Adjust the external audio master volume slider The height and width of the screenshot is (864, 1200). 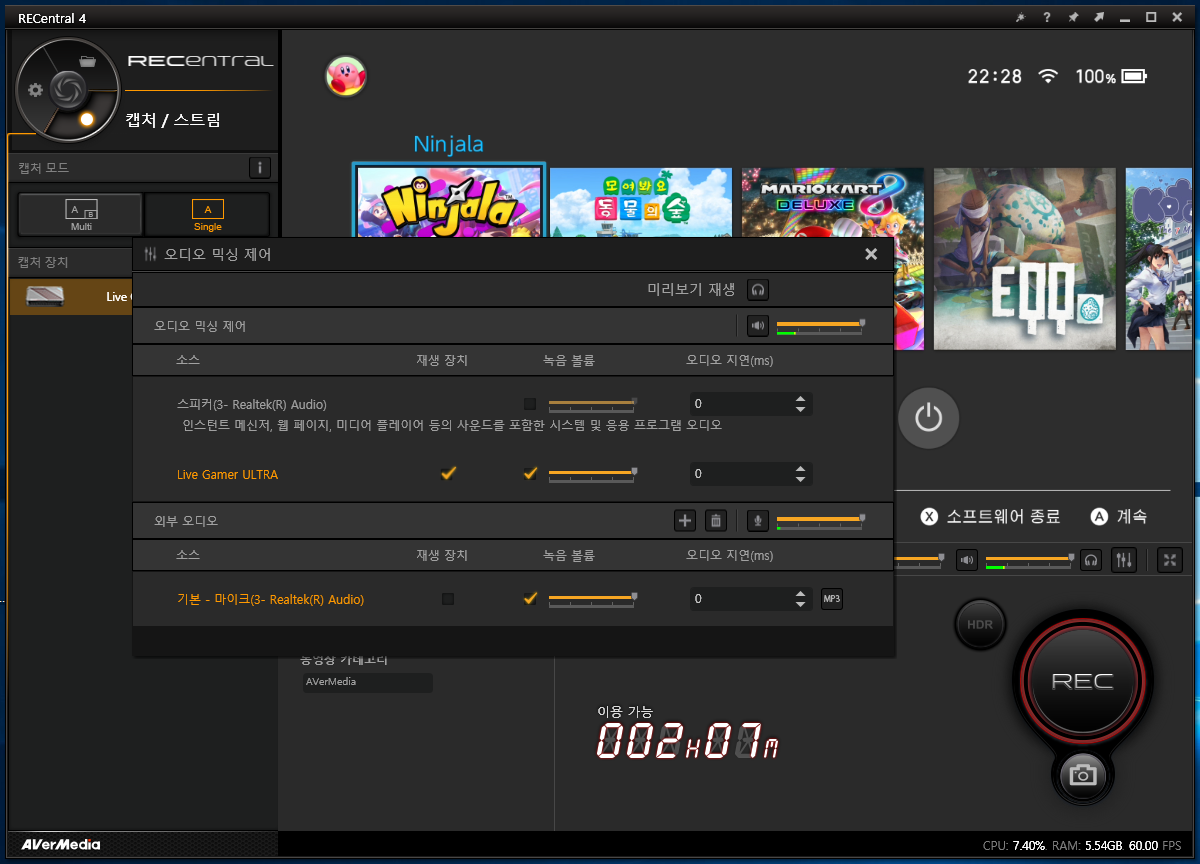(x=820, y=520)
